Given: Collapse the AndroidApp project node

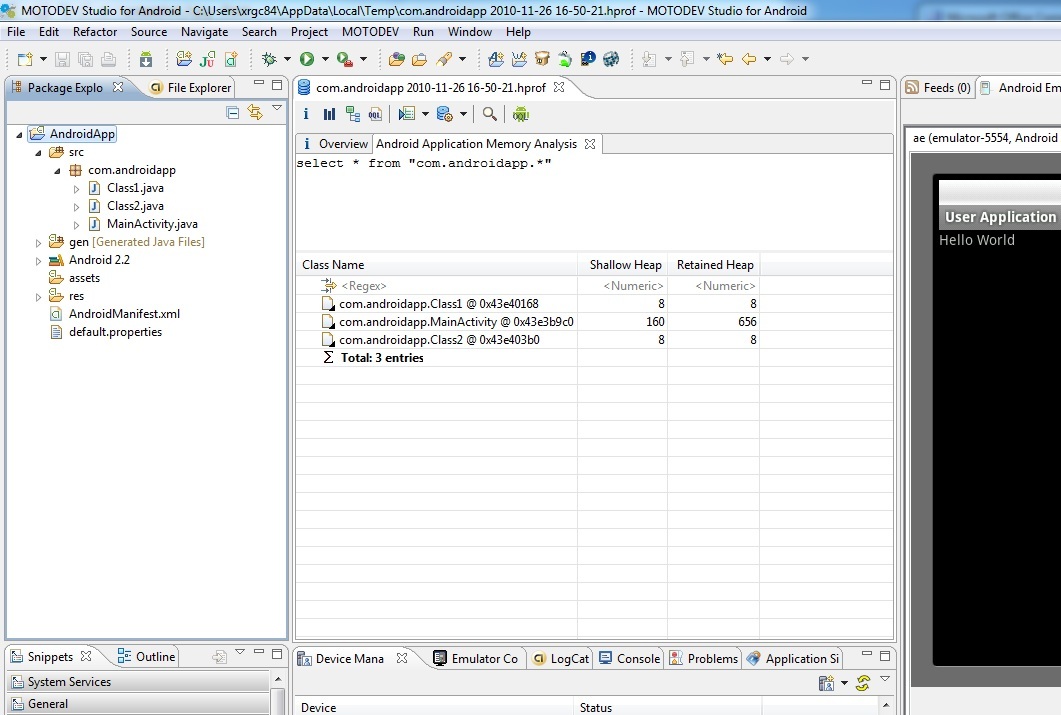Looking at the screenshot, I should [x=19, y=135].
